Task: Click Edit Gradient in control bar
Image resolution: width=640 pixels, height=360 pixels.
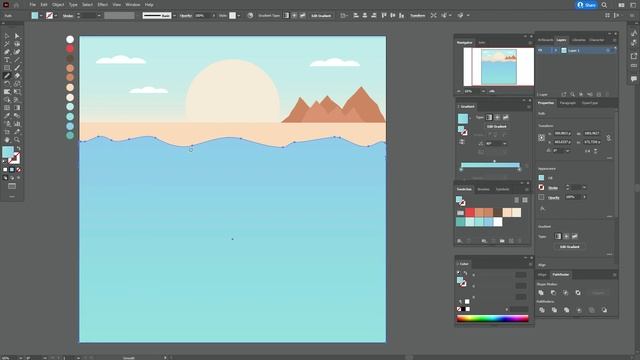Action: tap(321, 16)
